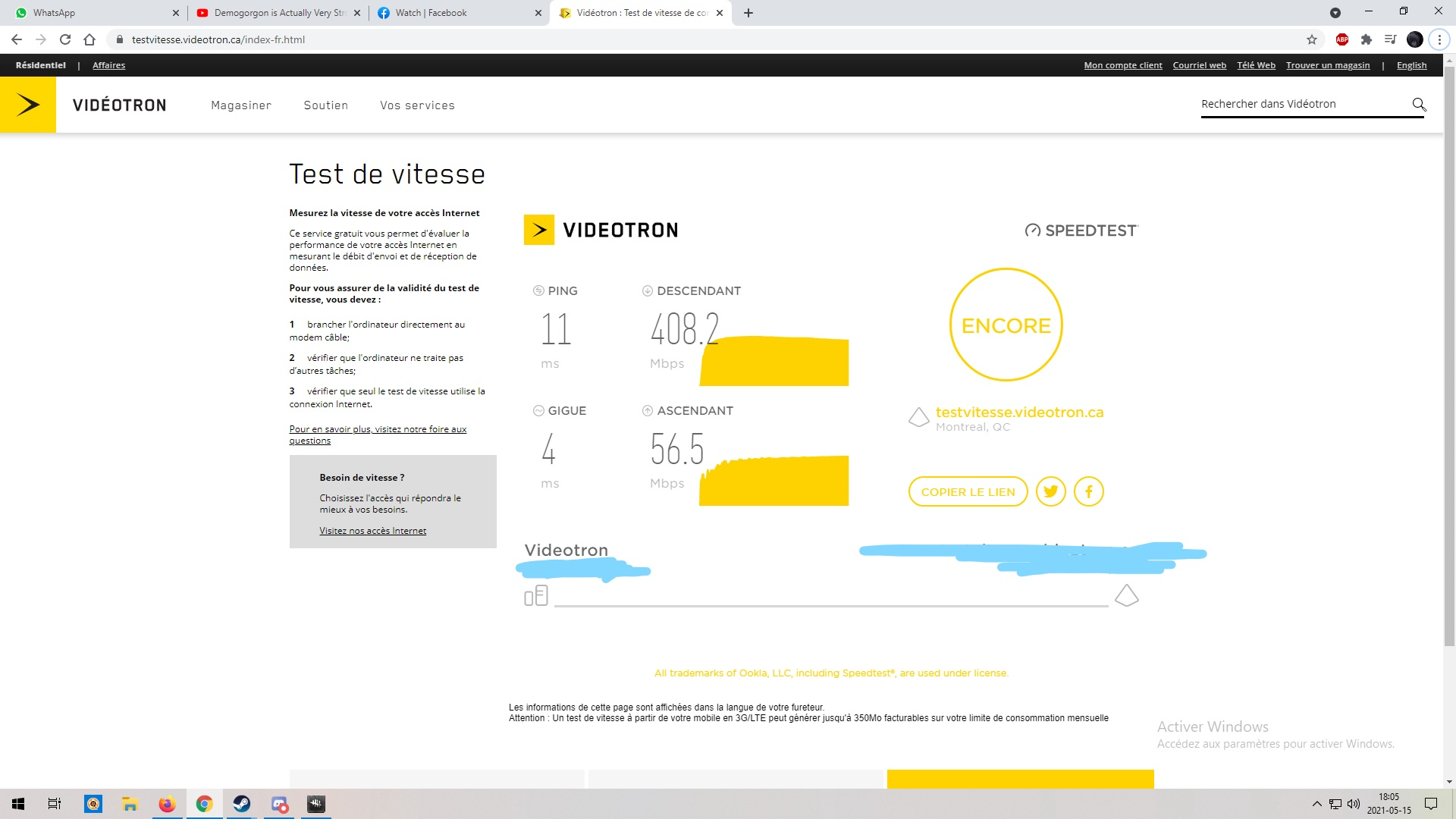
Task: Click the search magnifier icon
Action: (1419, 105)
